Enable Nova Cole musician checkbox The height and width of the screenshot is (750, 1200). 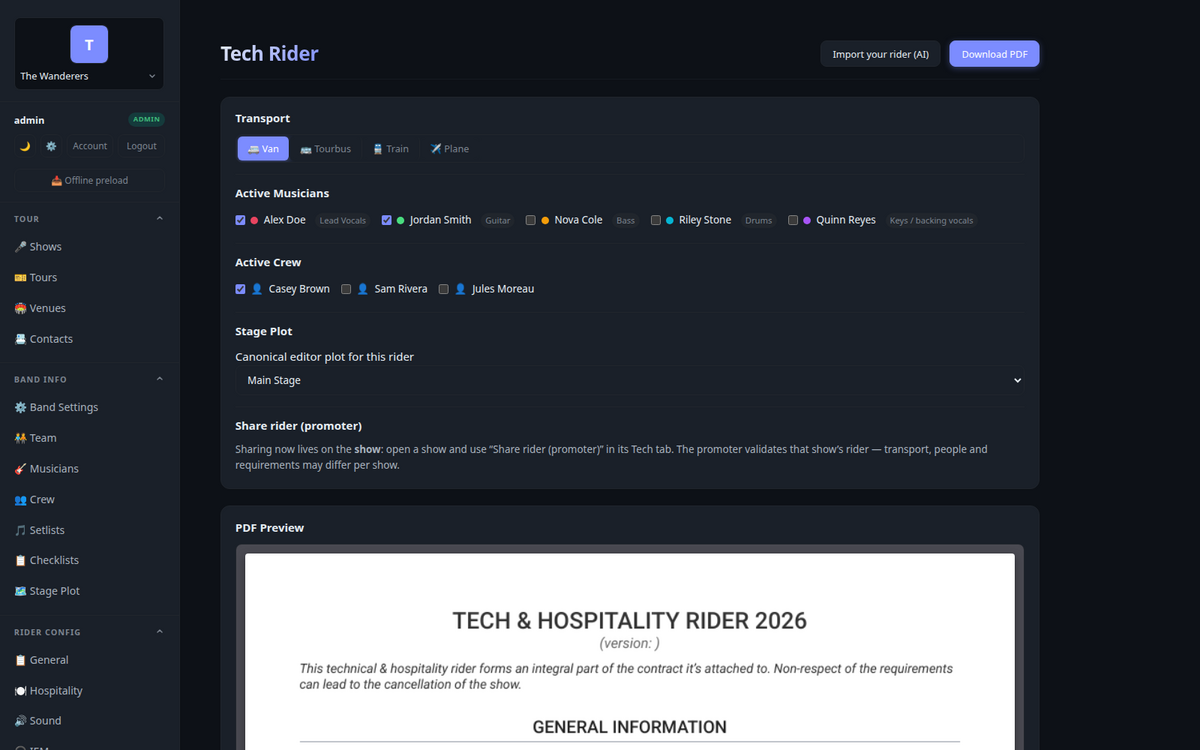(x=531, y=220)
